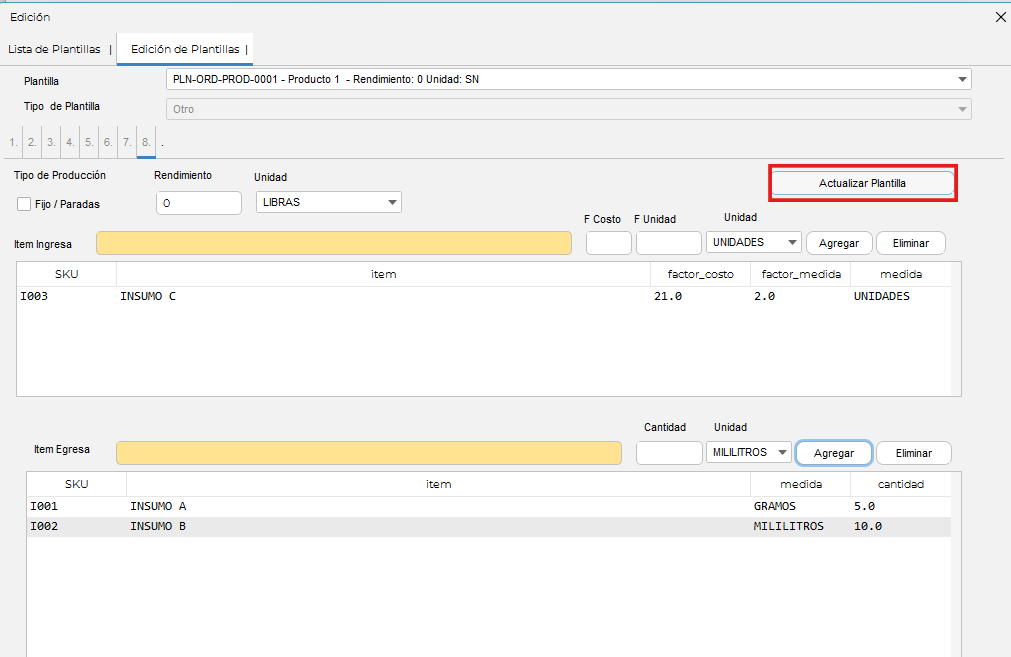Click Agregar button for Item Ingresa

[x=839, y=243]
